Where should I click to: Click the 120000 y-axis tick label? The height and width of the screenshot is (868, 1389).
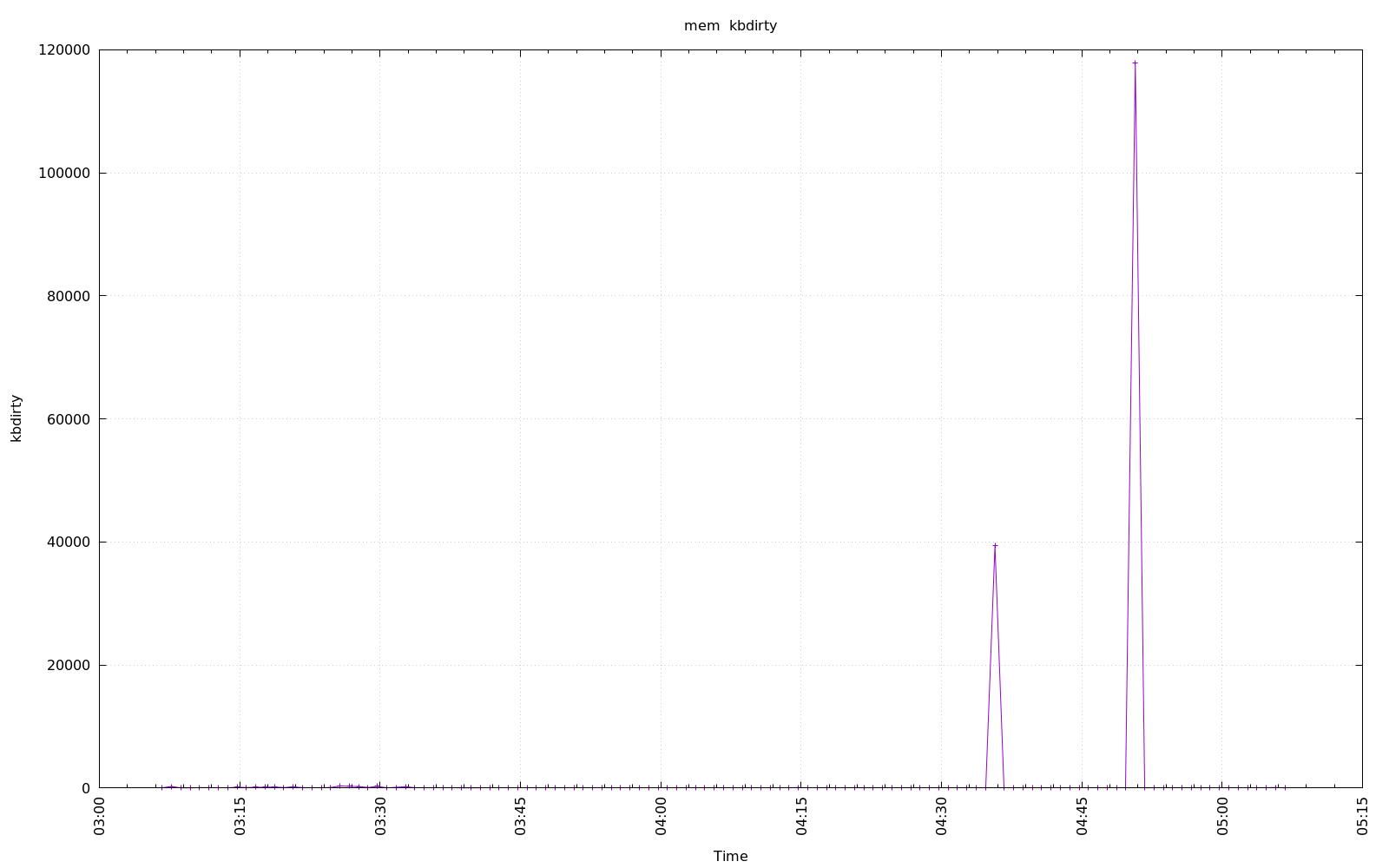[x=65, y=50]
